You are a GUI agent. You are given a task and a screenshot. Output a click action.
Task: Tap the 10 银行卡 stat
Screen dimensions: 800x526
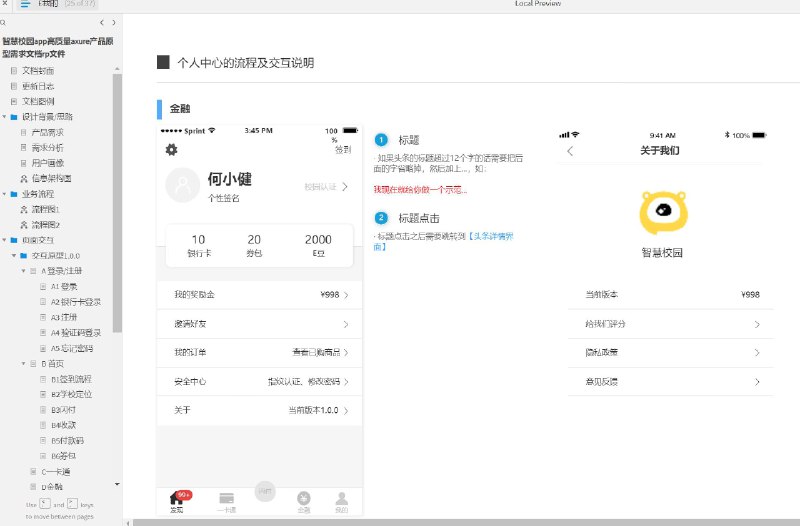coord(198,245)
